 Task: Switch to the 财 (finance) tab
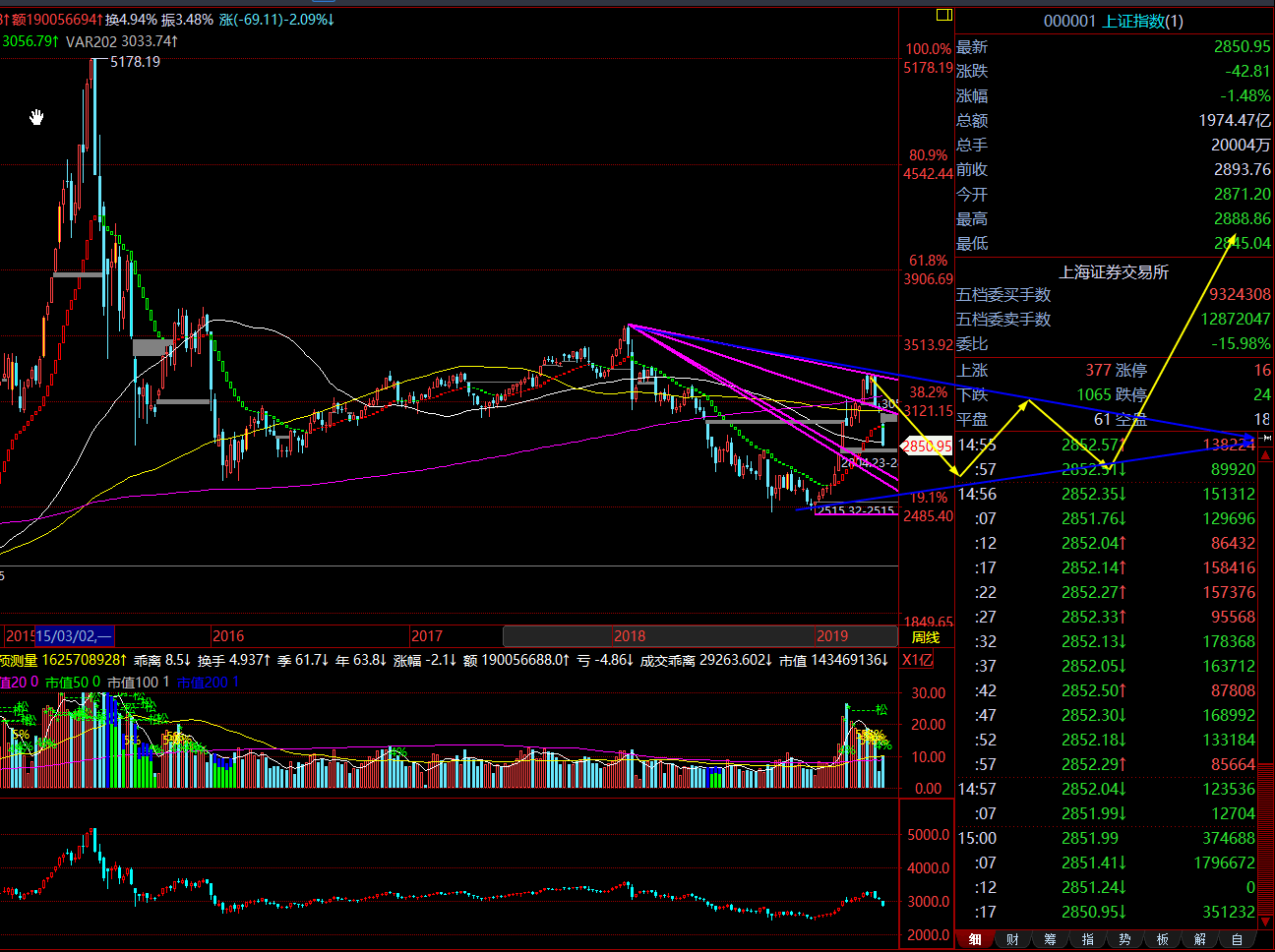pos(1012,940)
